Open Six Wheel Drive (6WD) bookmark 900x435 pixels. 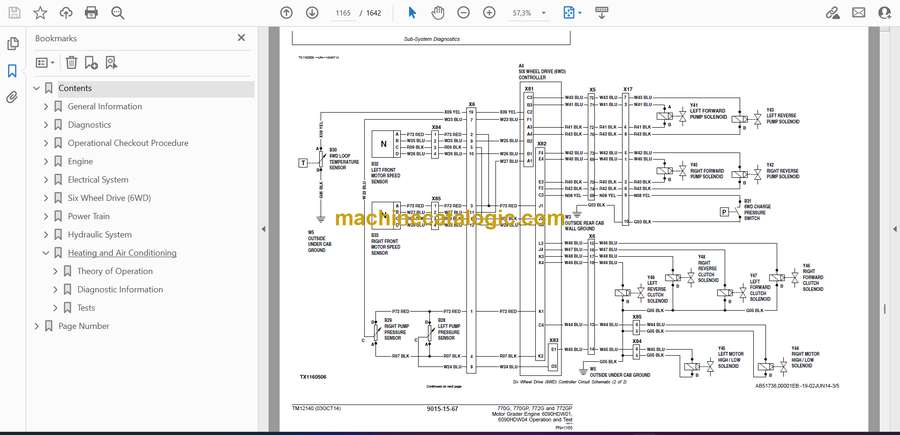(109, 198)
